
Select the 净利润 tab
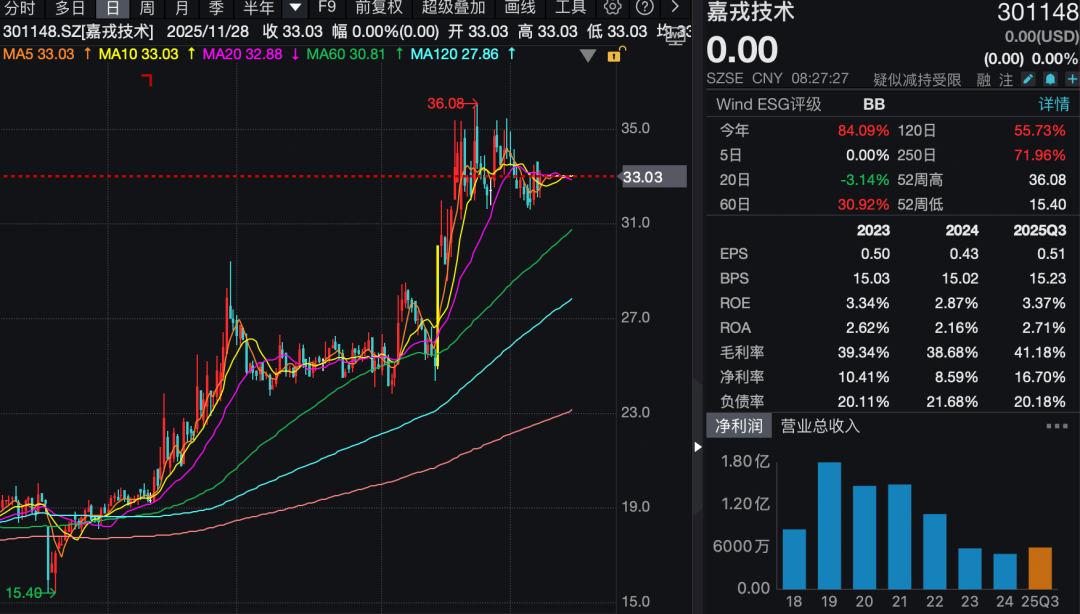pyautogui.click(x=738, y=426)
